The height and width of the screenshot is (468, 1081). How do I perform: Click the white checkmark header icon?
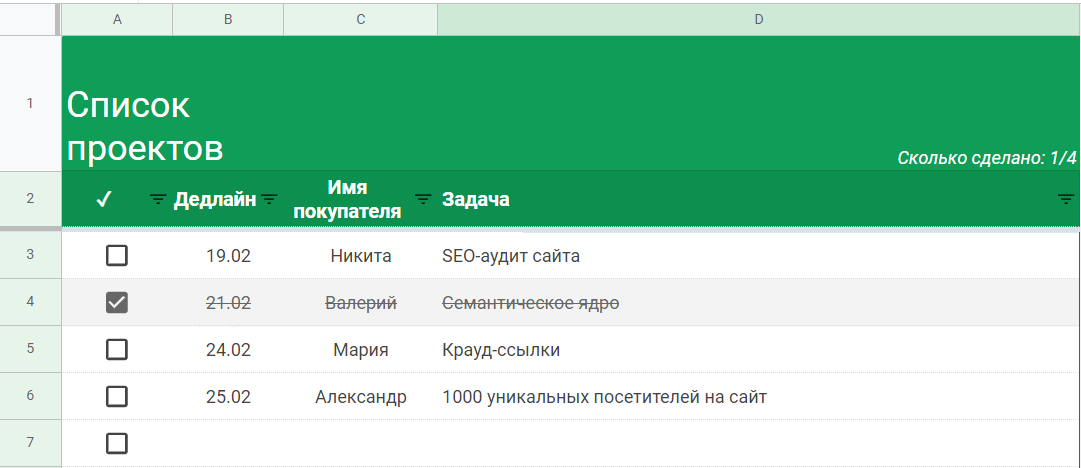103,199
